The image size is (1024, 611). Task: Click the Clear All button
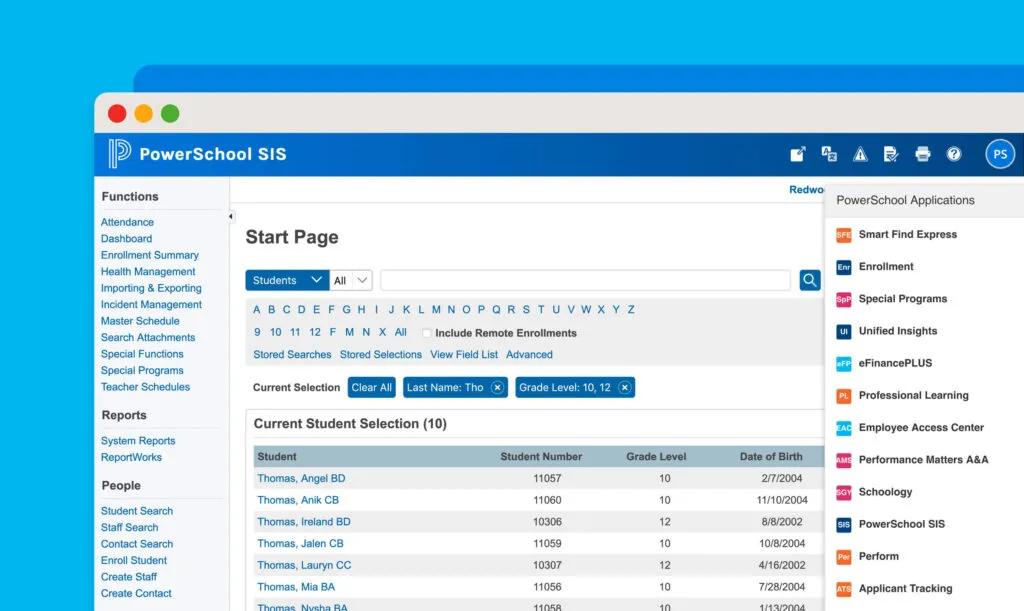click(372, 388)
